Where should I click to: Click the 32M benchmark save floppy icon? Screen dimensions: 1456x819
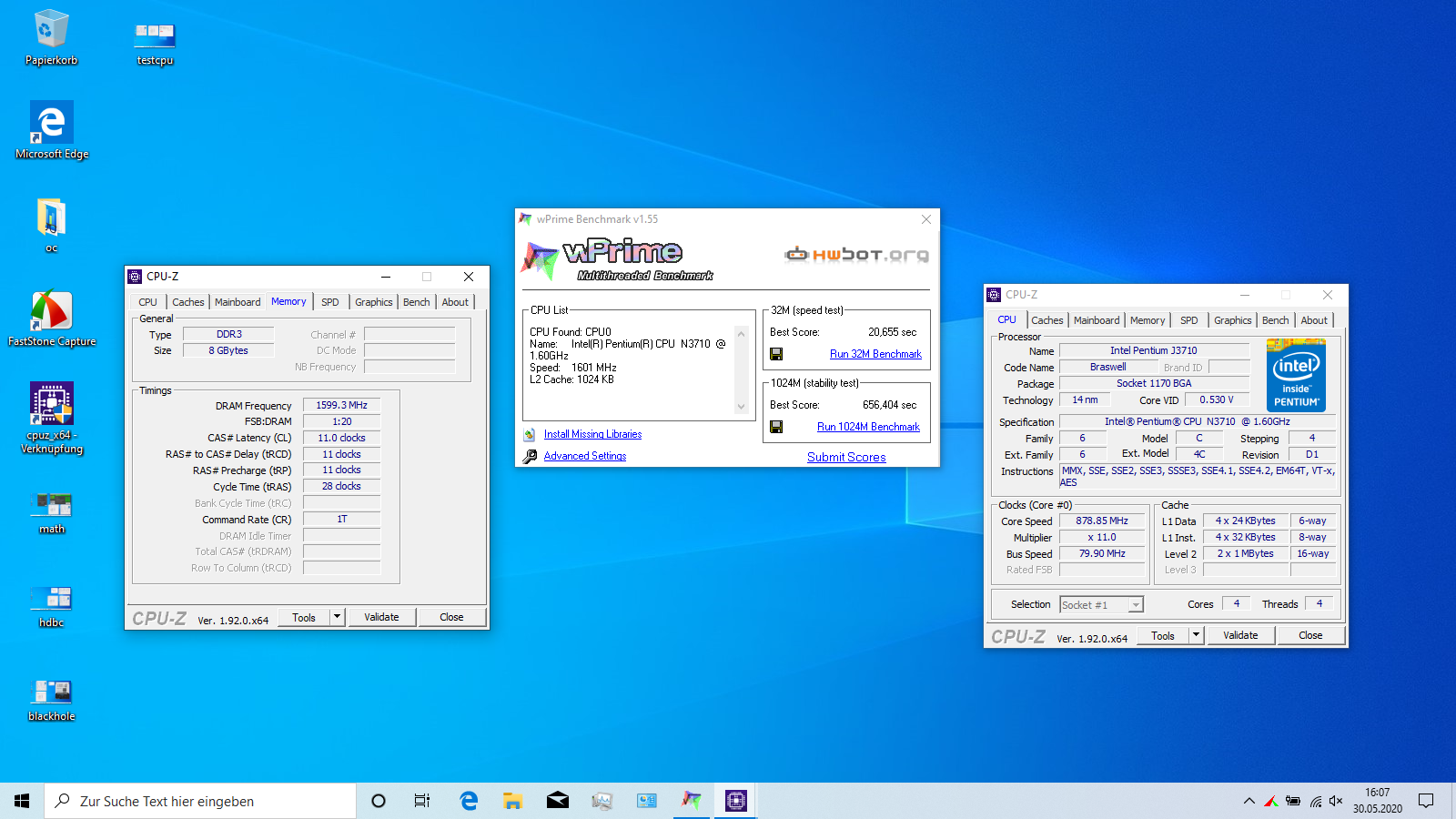point(776,354)
